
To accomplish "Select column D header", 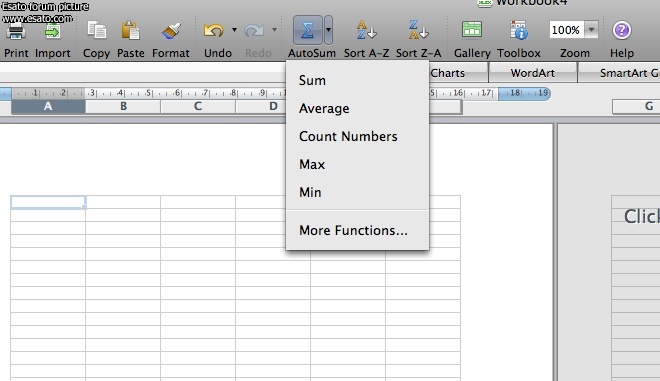I will click(x=261, y=106).
